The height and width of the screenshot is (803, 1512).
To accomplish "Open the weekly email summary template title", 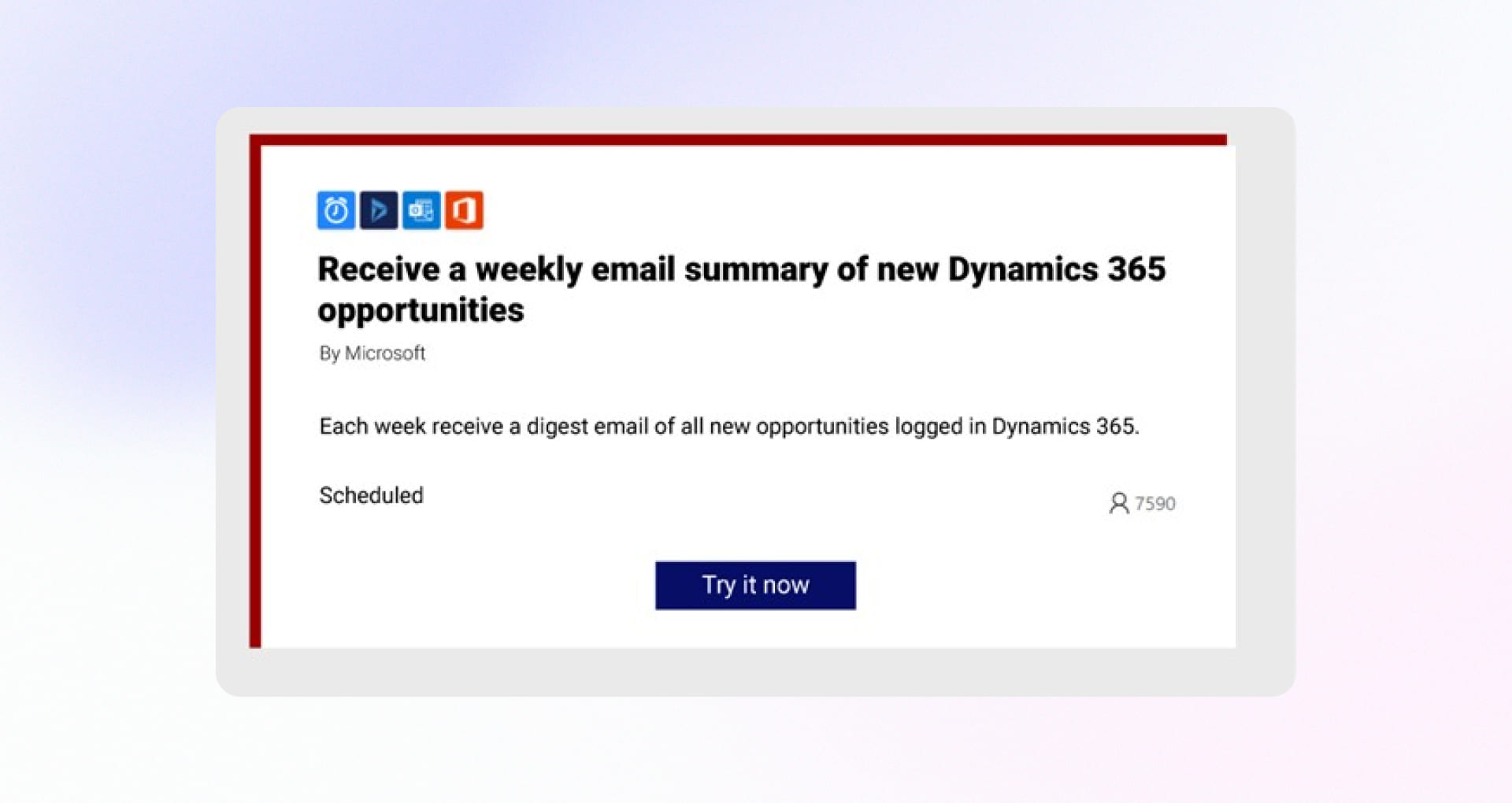I will 741,289.
